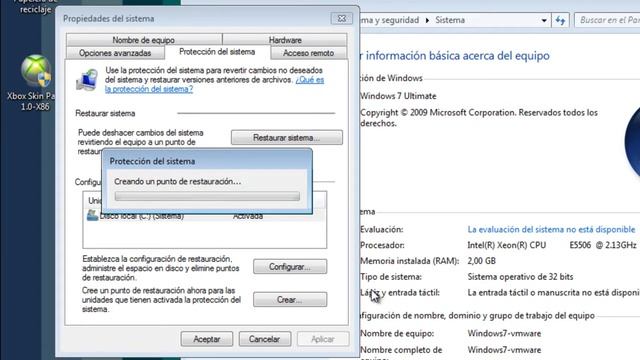Click Sistema operativo de 32 bits text

pyautogui.click(x=520, y=277)
